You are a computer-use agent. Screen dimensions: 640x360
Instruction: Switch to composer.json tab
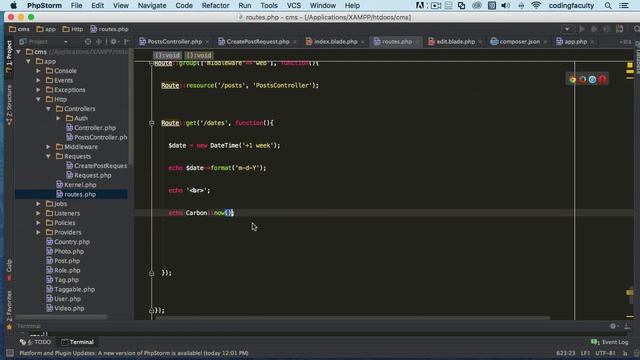tap(519, 42)
